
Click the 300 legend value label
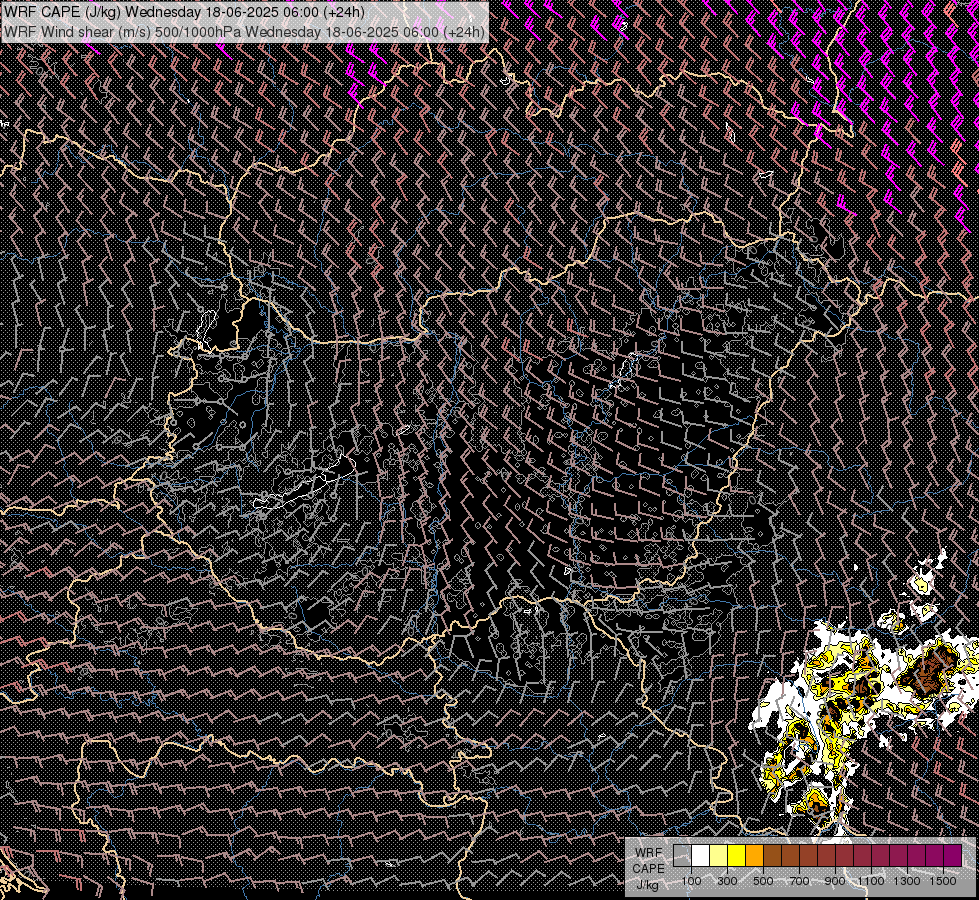coord(727,881)
